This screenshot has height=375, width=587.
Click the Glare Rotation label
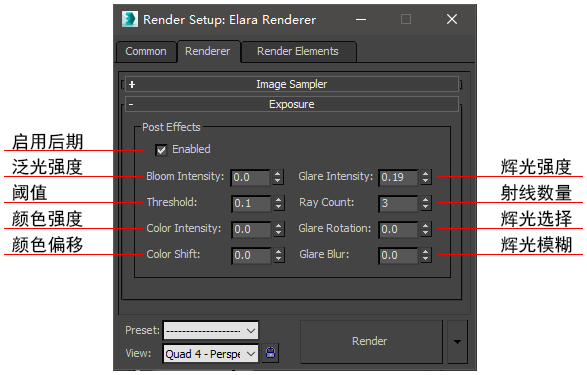click(335, 228)
